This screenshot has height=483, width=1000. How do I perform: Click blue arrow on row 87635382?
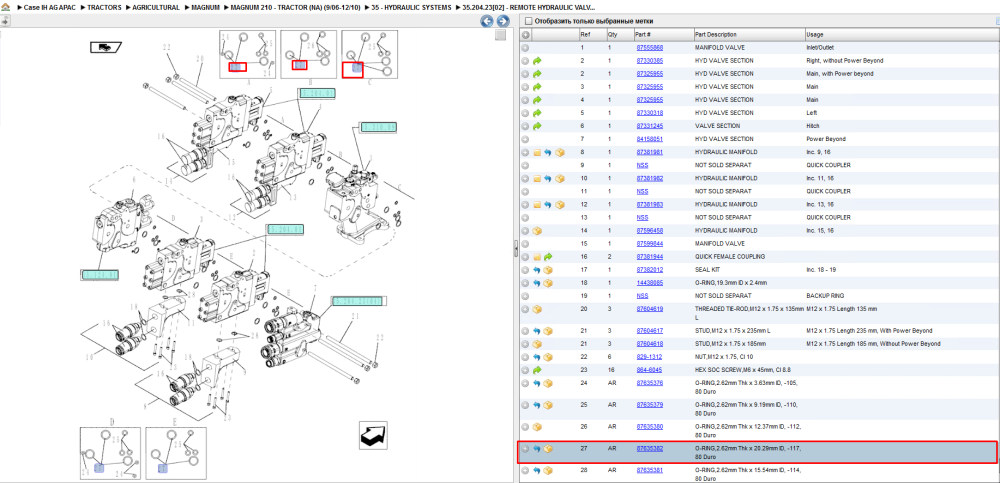[537, 449]
